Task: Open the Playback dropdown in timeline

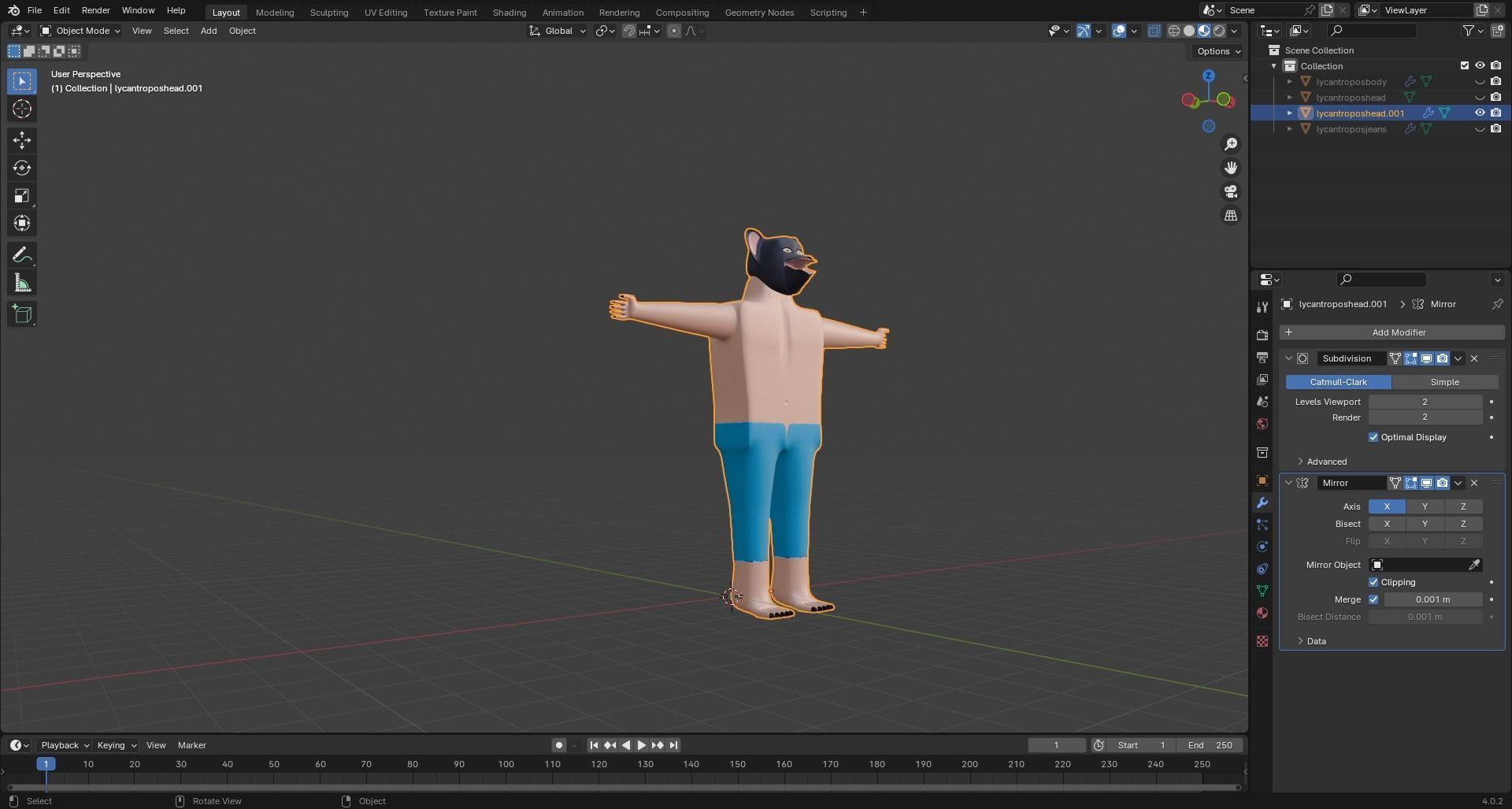Action: [65, 745]
